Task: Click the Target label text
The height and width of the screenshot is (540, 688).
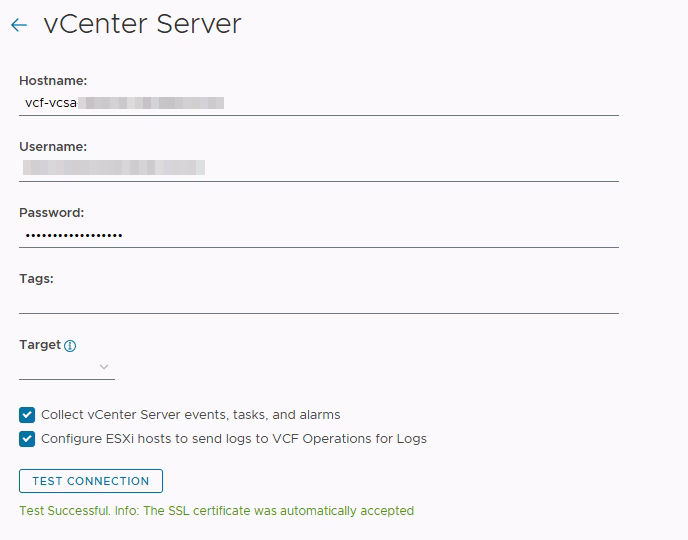Action: click(40, 345)
